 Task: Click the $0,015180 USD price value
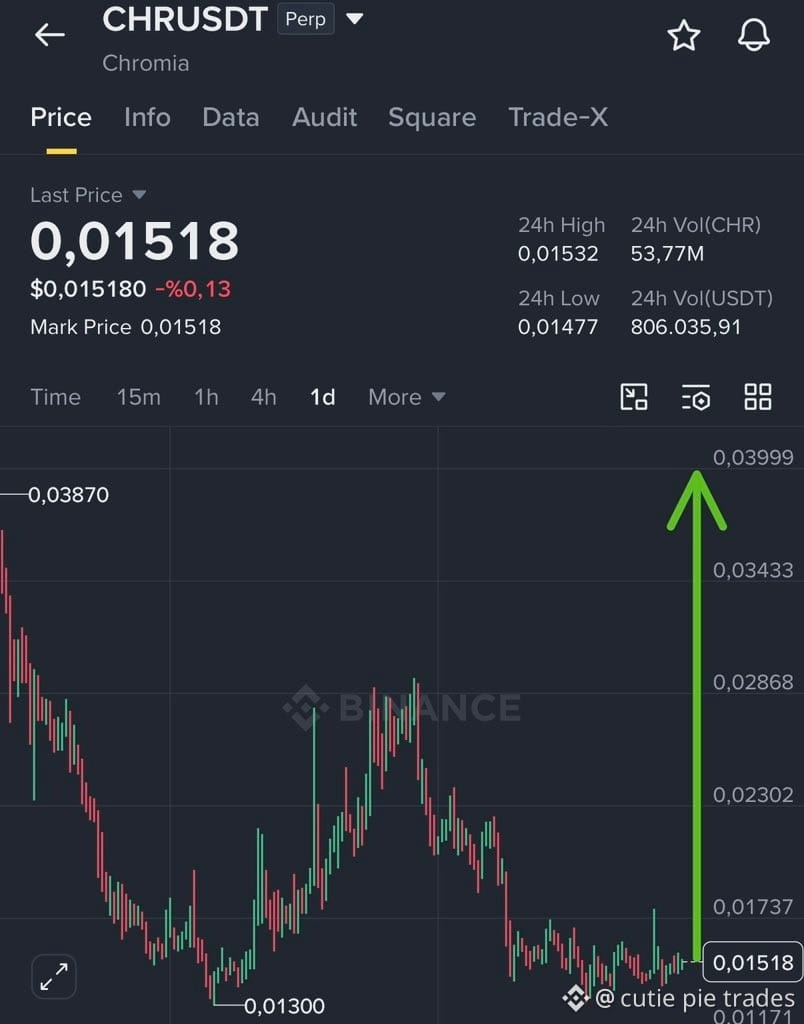click(x=88, y=289)
